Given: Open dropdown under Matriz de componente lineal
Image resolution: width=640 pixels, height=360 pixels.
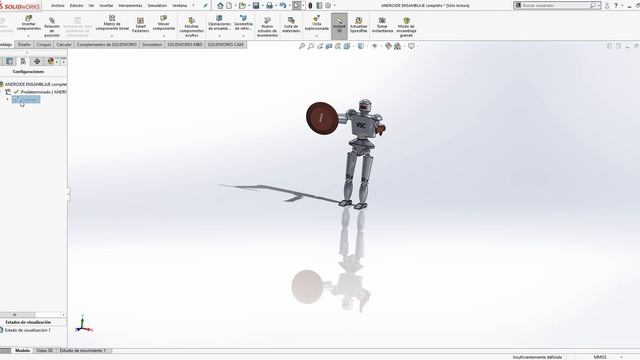Looking at the screenshot, I should coord(112,36).
